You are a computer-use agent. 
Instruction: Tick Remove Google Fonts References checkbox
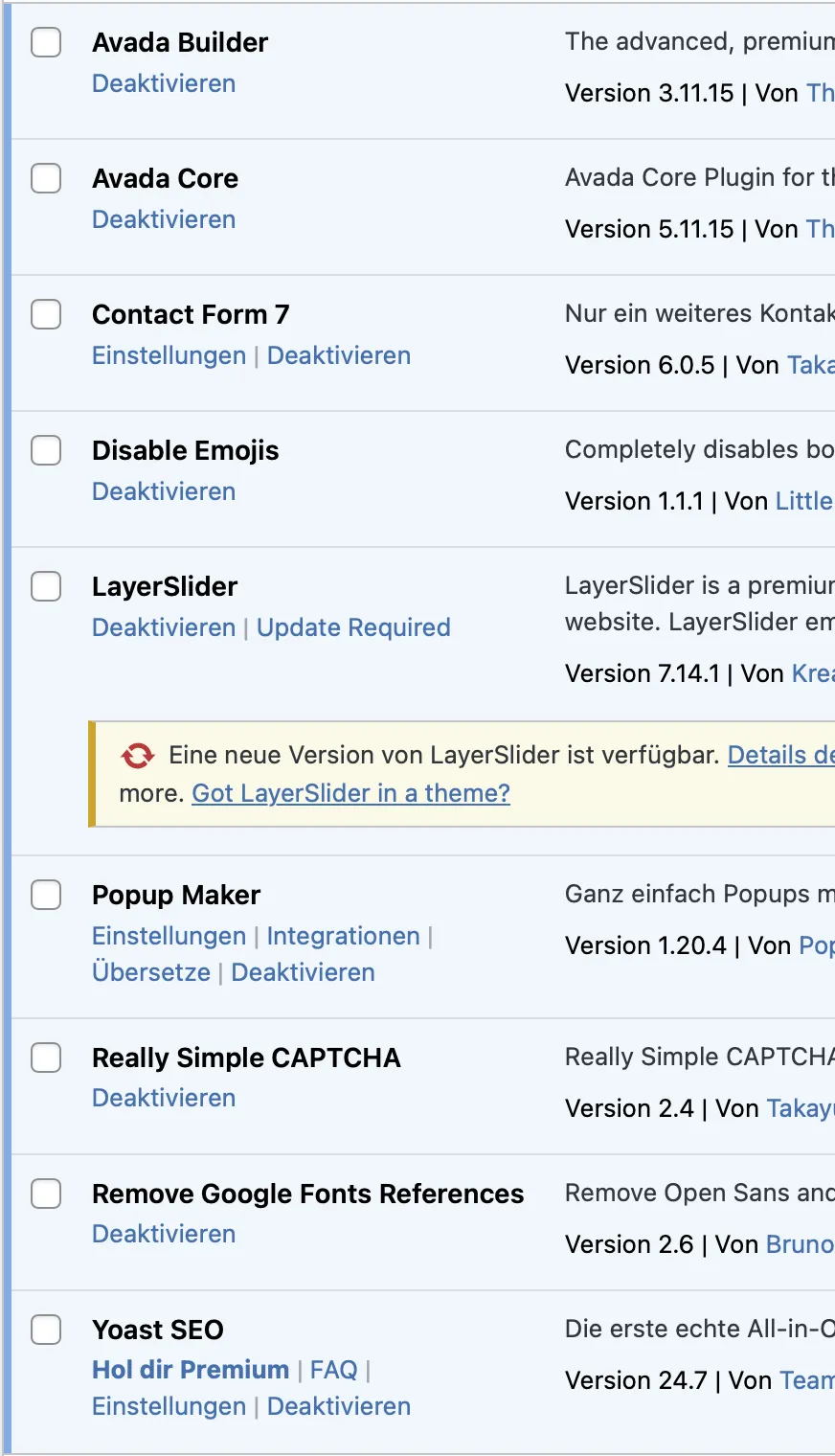[x=46, y=1194]
